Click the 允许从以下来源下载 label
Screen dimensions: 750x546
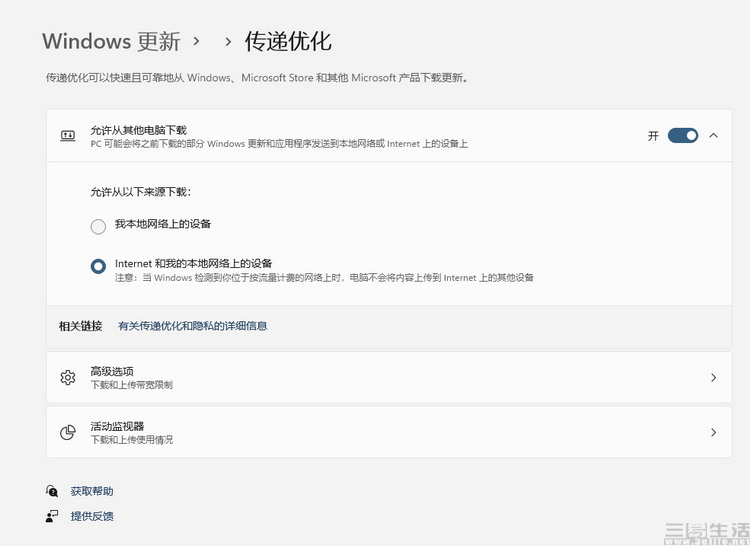(141, 192)
